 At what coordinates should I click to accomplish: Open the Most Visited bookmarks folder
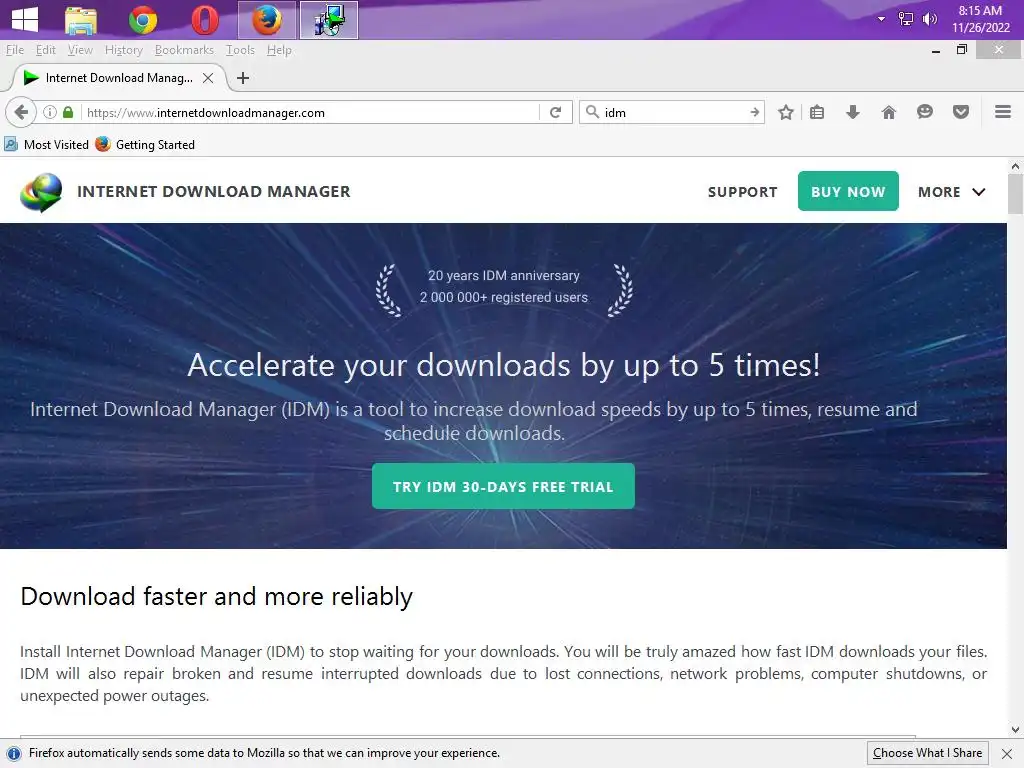click(46, 144)
